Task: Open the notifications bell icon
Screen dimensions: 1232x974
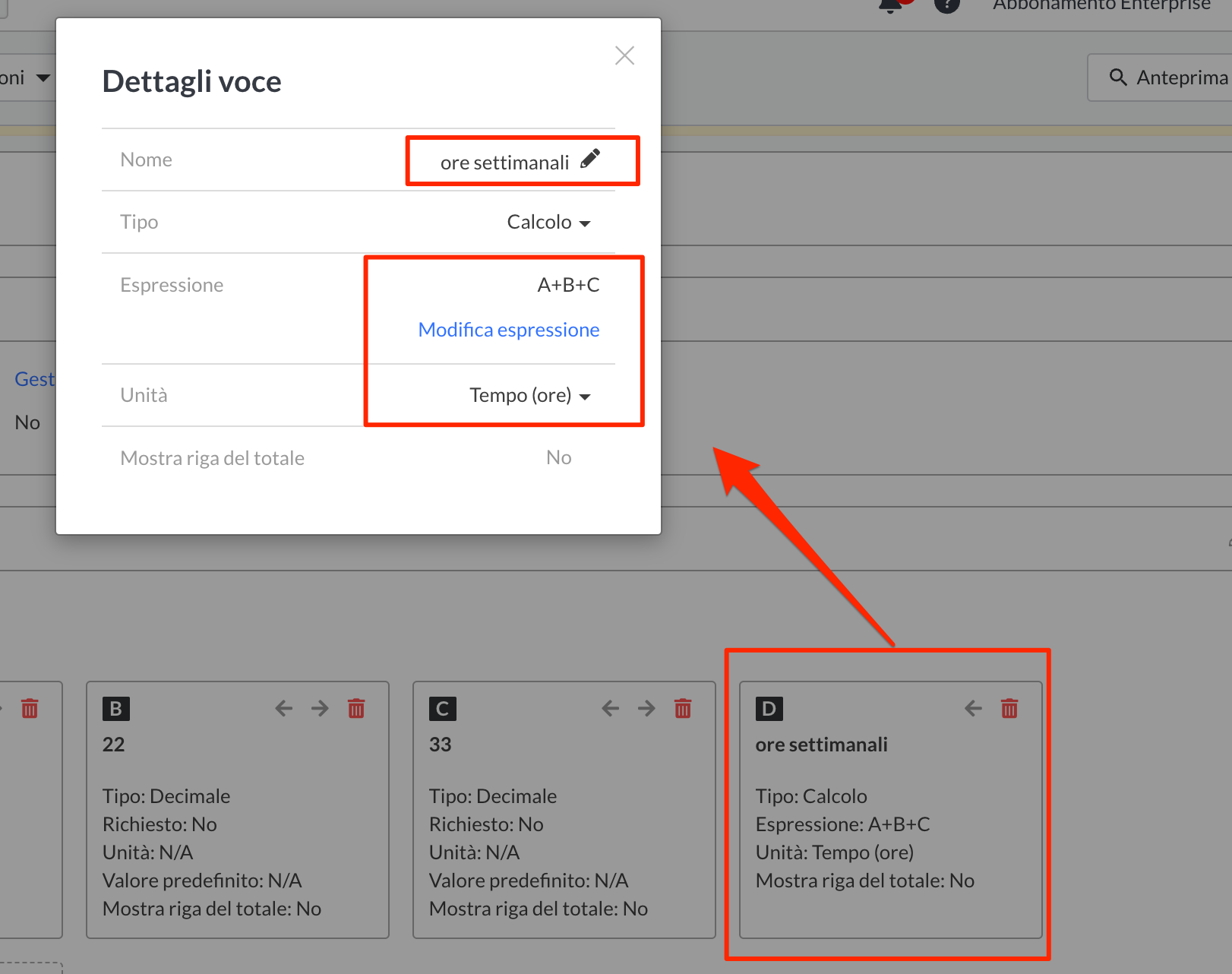Action: 890,5
